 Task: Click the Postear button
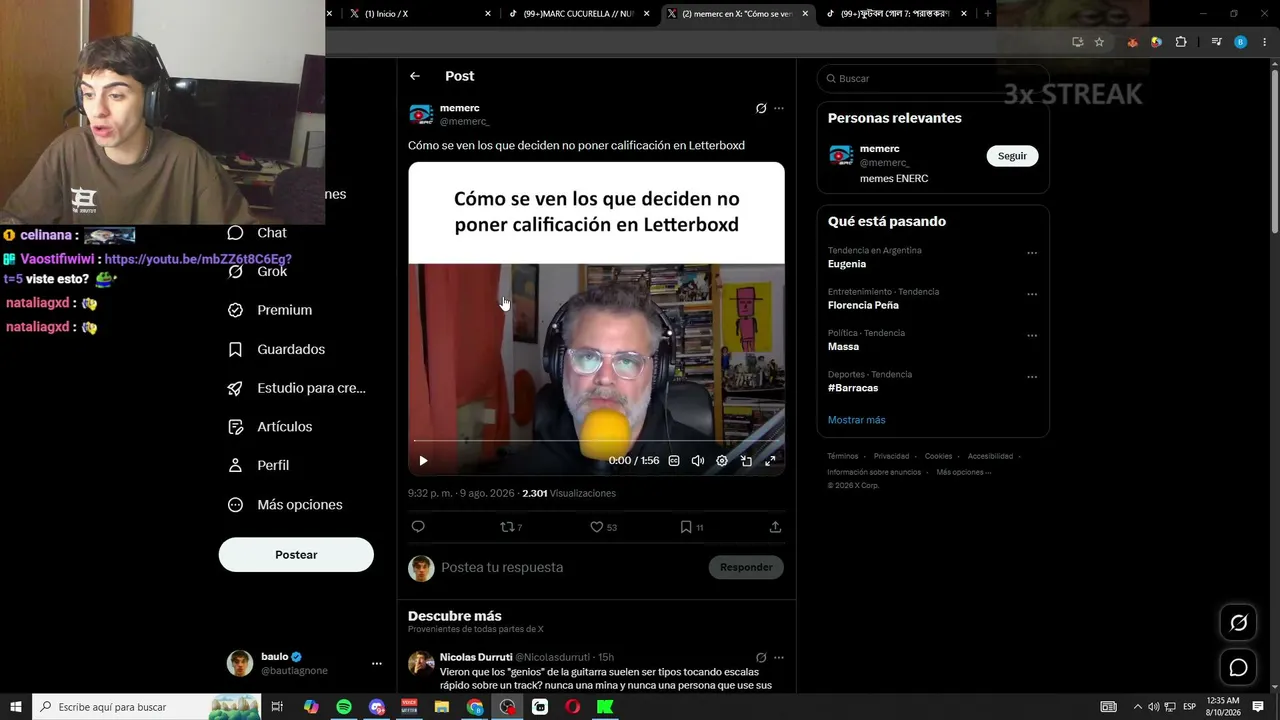(x=296, y=555)
